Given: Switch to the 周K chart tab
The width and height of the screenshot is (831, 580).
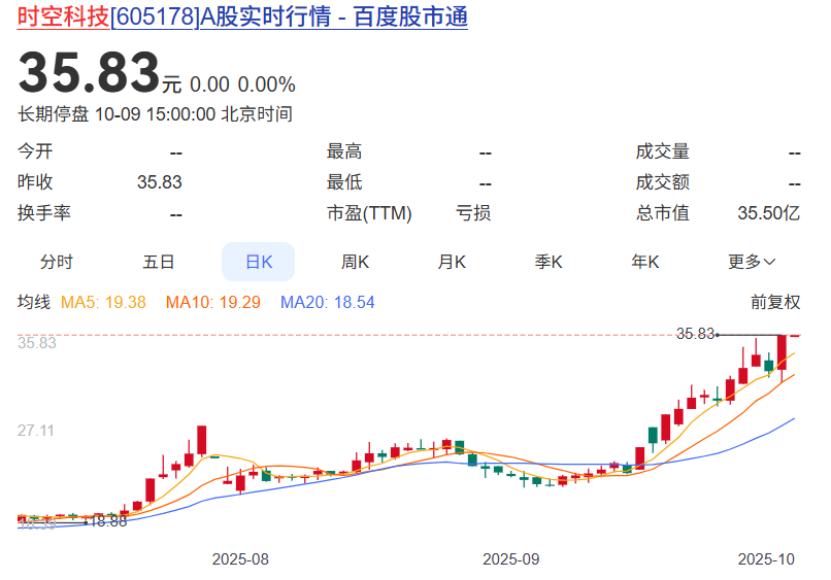Looking at the screenshot, I should click(x=355, y=261).
